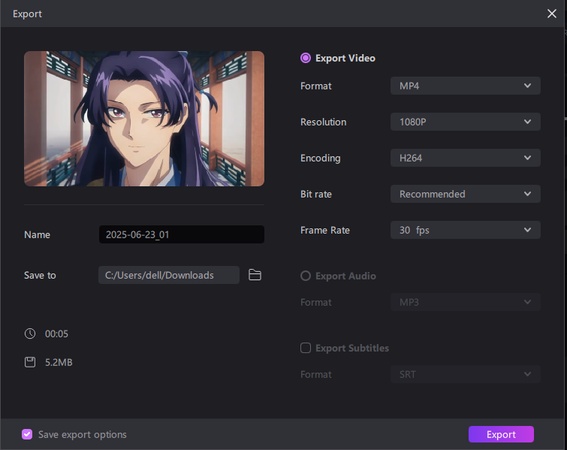The image size is (567, 450).
Task: Click the Bit rate label
Action: pos(316,194)
